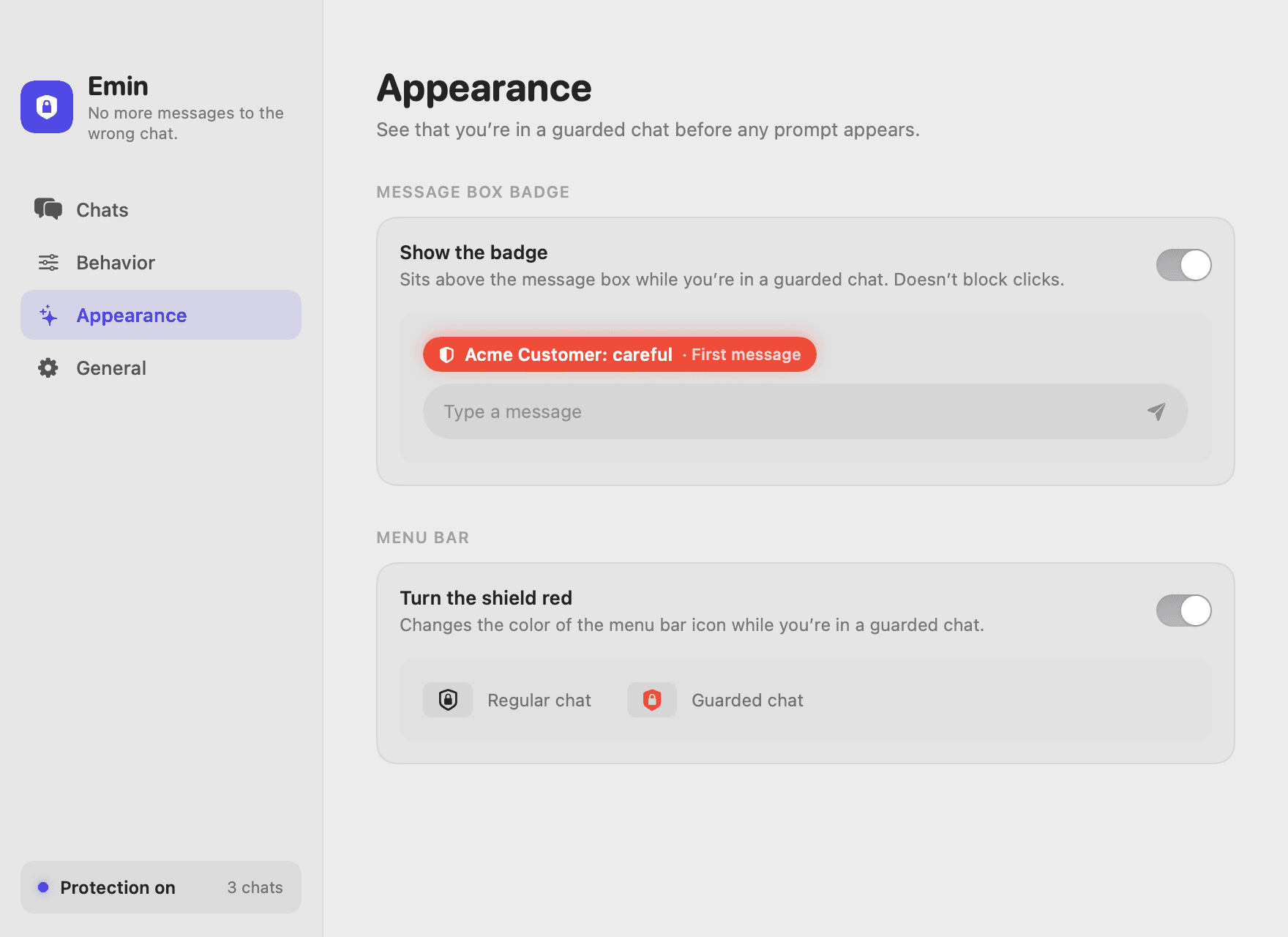Select the Appearance section
Viewport: 1288px width, 937px height.
[161, 315]
